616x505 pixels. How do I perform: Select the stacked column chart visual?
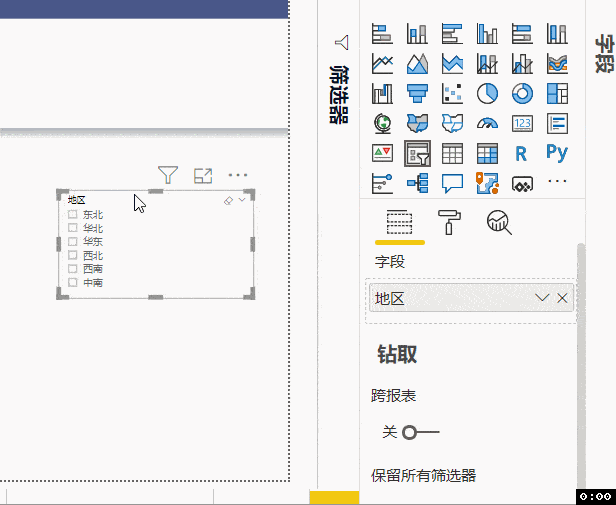[417, 33]
